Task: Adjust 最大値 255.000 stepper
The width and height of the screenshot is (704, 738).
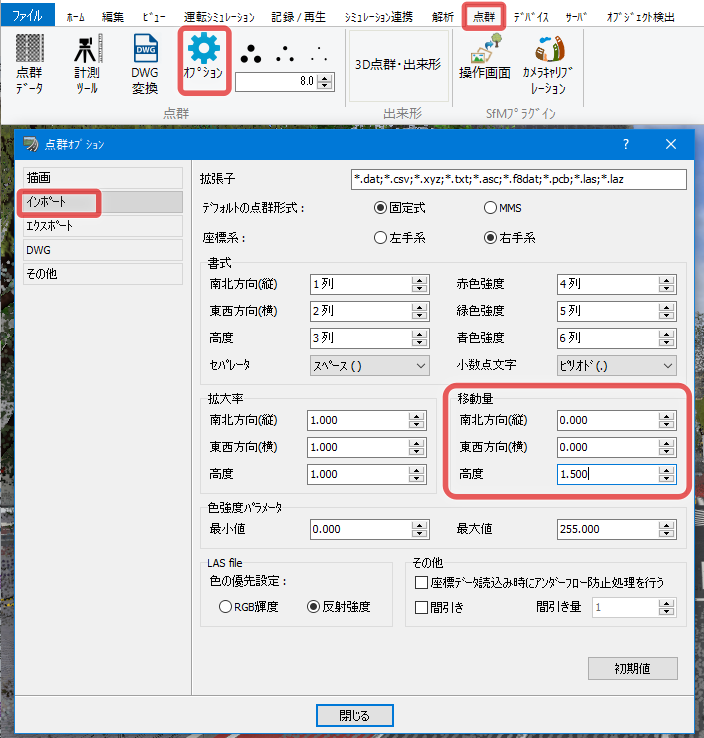Action: pos(666,529)
